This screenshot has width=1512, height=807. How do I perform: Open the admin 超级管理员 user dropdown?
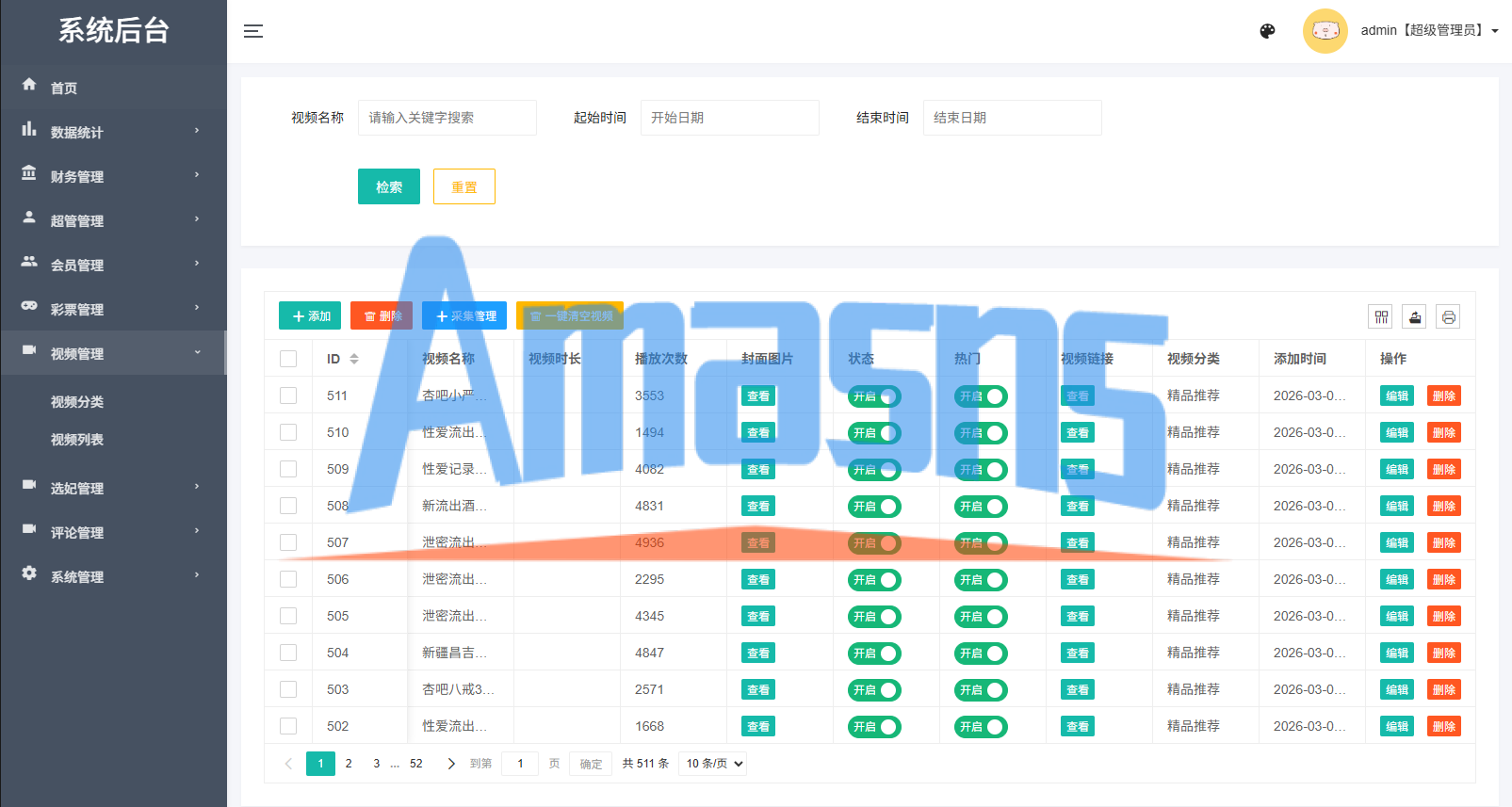(1430, 31)
